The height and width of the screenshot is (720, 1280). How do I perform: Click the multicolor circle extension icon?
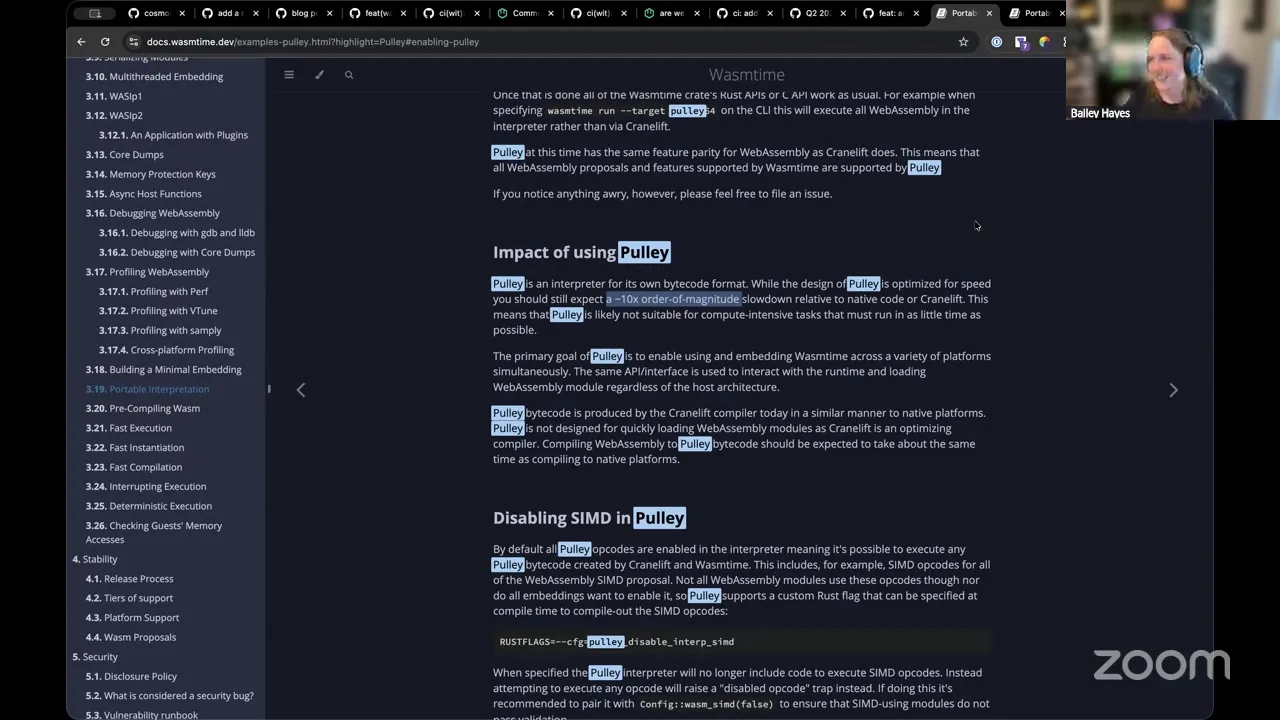(1044, 42)
